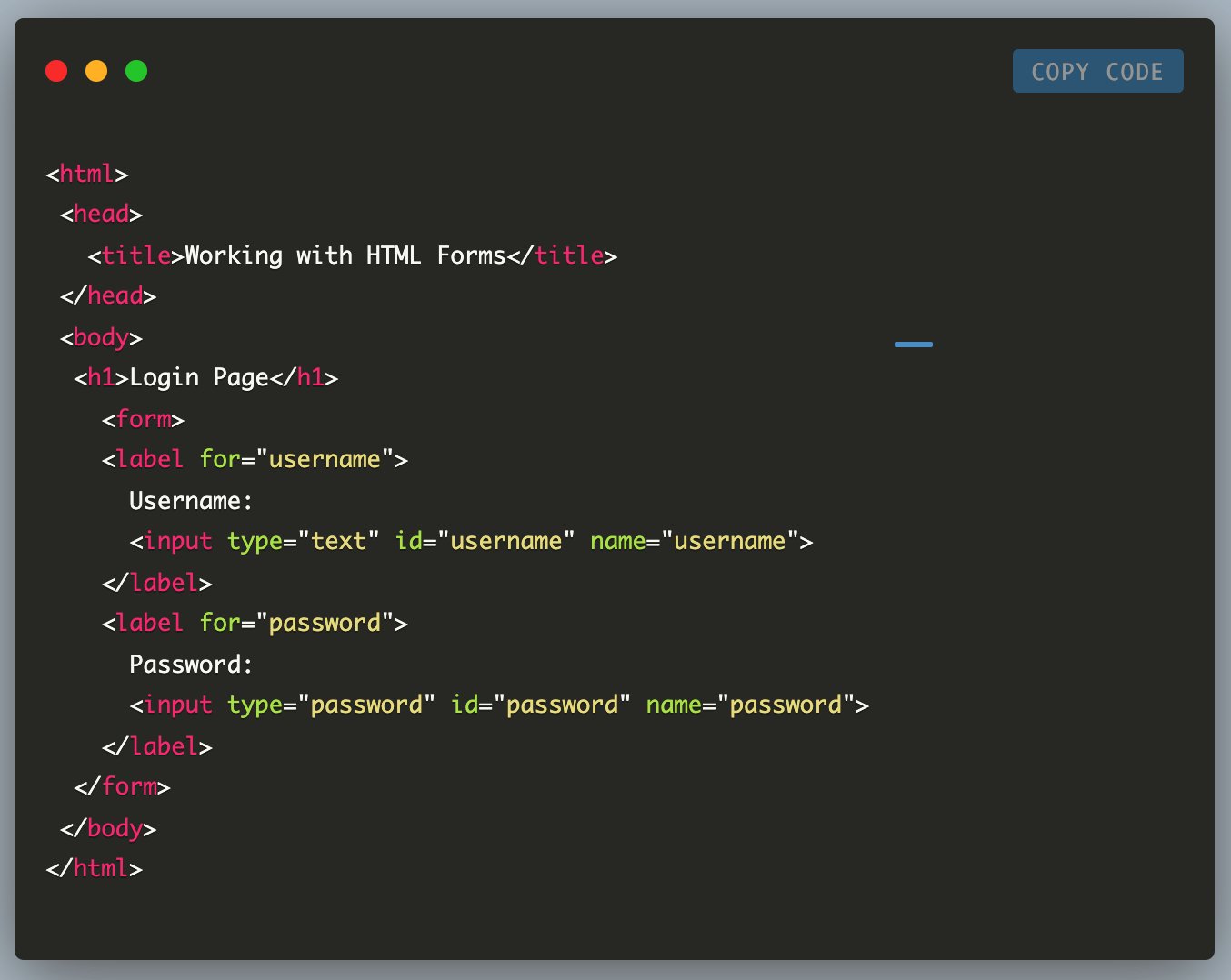
Task: Click the opening <body> tag
Action: pyautogui.click(x=101, y=337)
